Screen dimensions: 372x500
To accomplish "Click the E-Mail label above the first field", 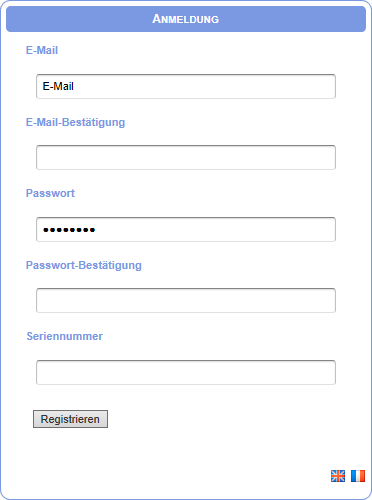I will click(42, 50).
